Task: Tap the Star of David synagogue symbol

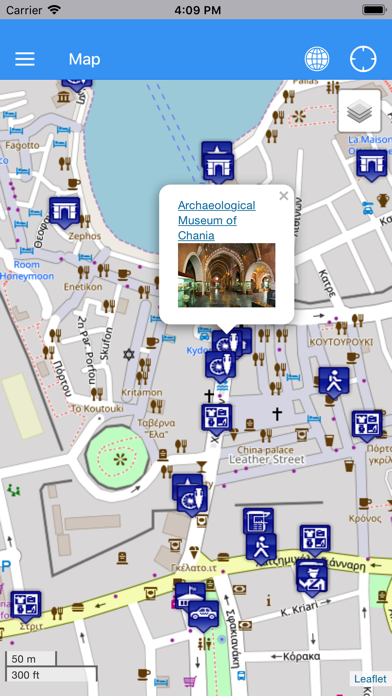Action: click(x=129, y=354)
